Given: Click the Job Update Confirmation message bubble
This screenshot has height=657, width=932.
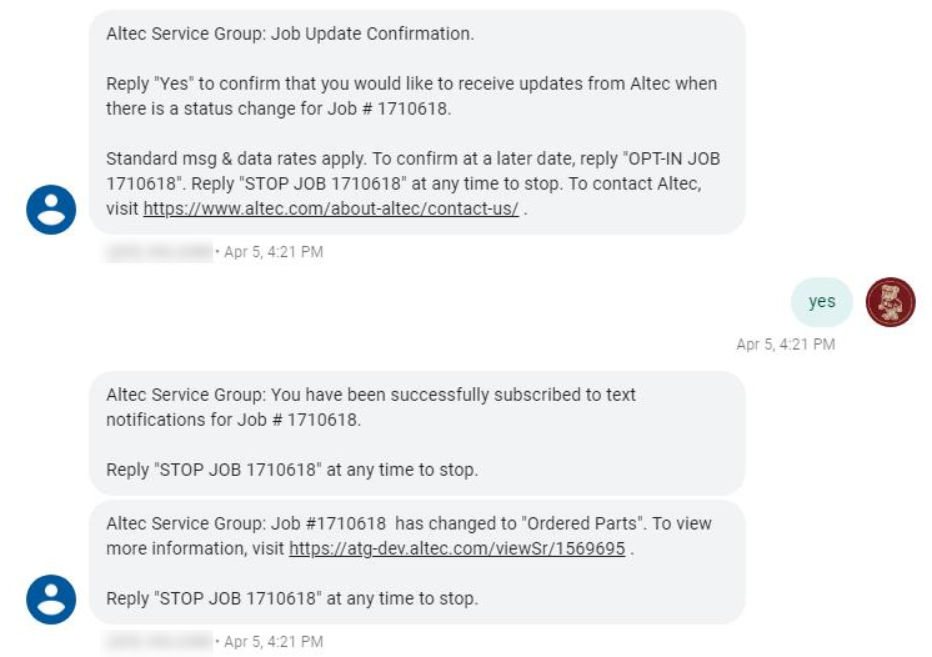Looking at the screenshot, I should (x=417, y=122).
